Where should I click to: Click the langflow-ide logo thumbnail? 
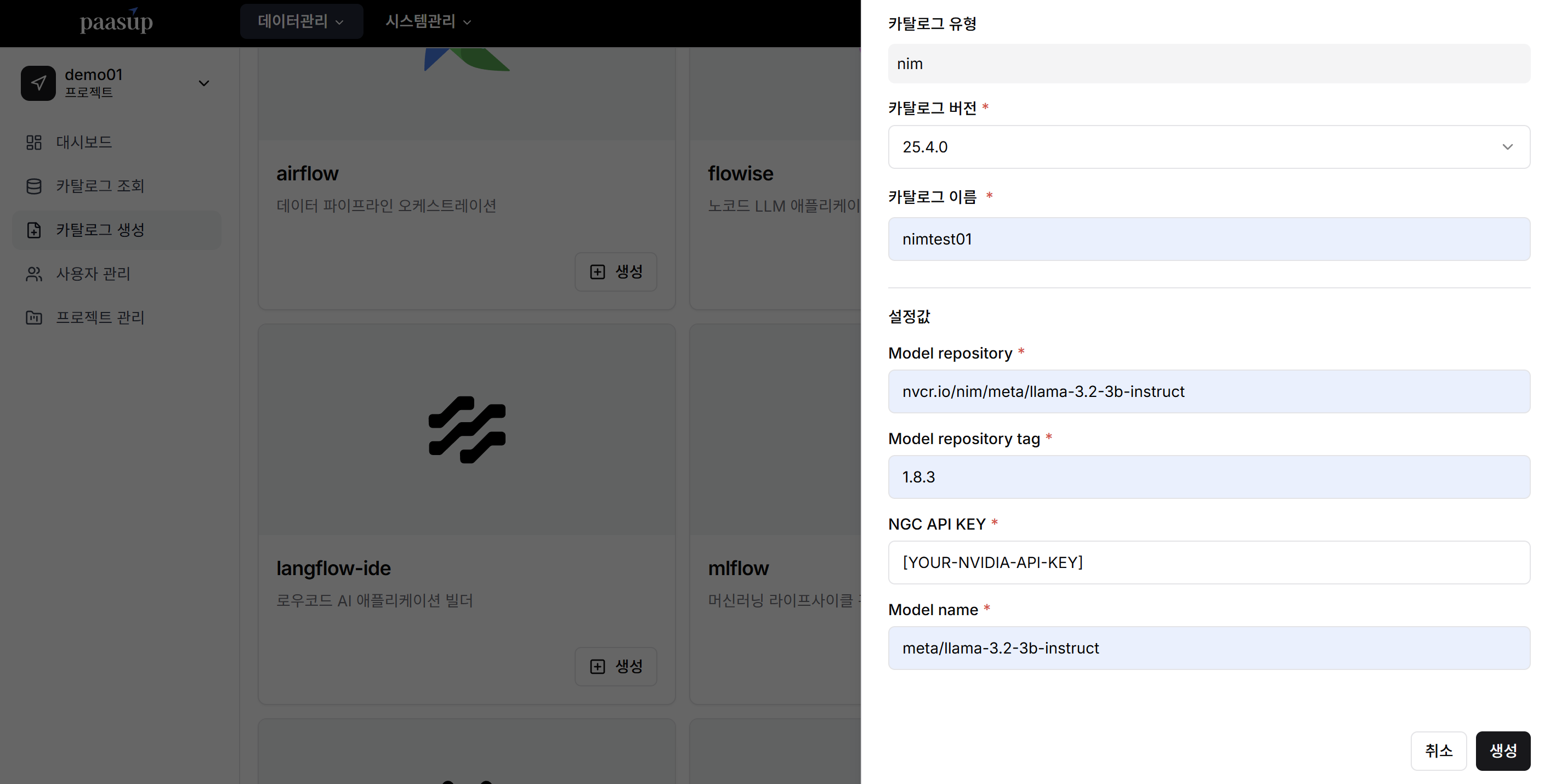click(x=467, y=430)
